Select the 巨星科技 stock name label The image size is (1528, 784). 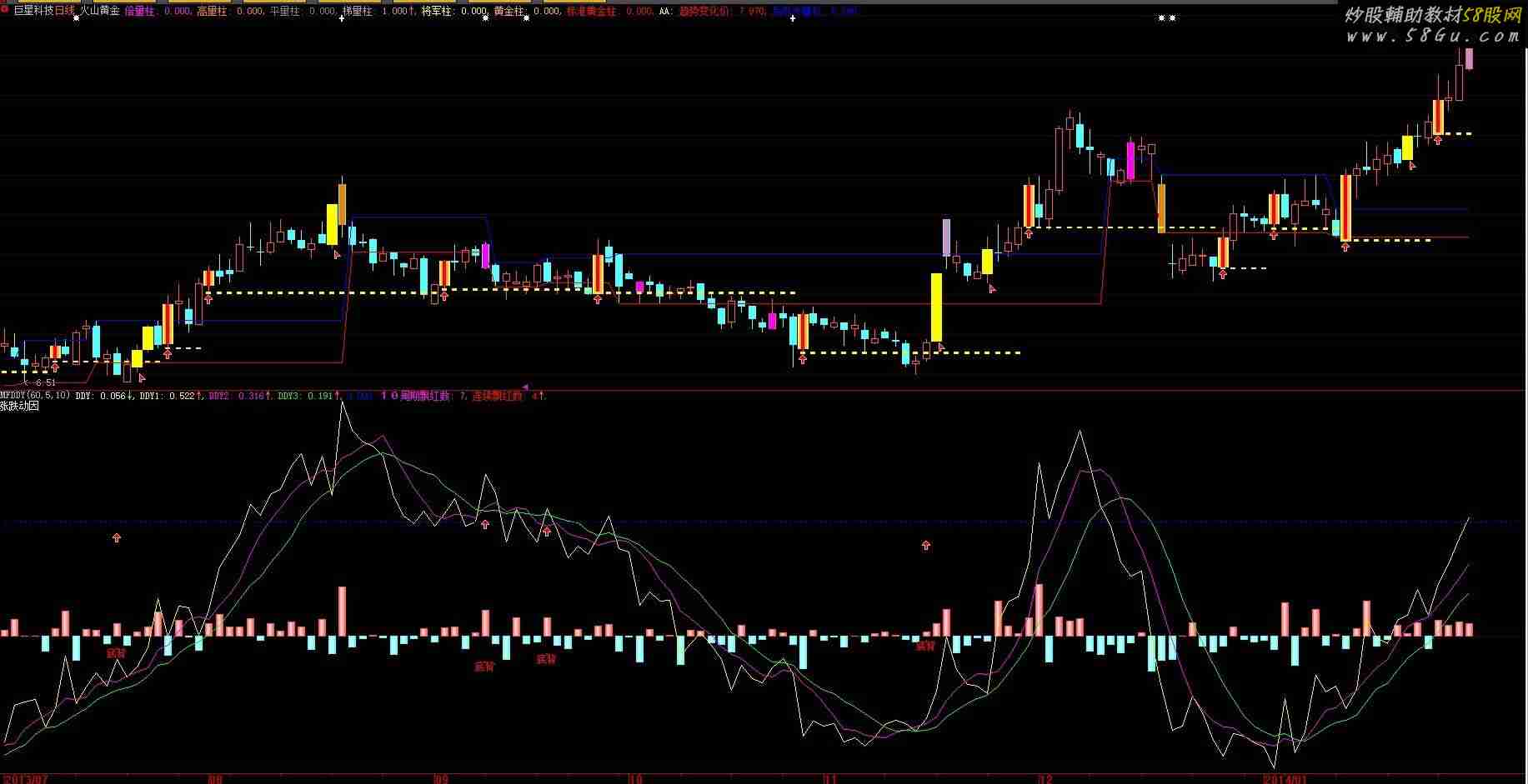(33, 11)
